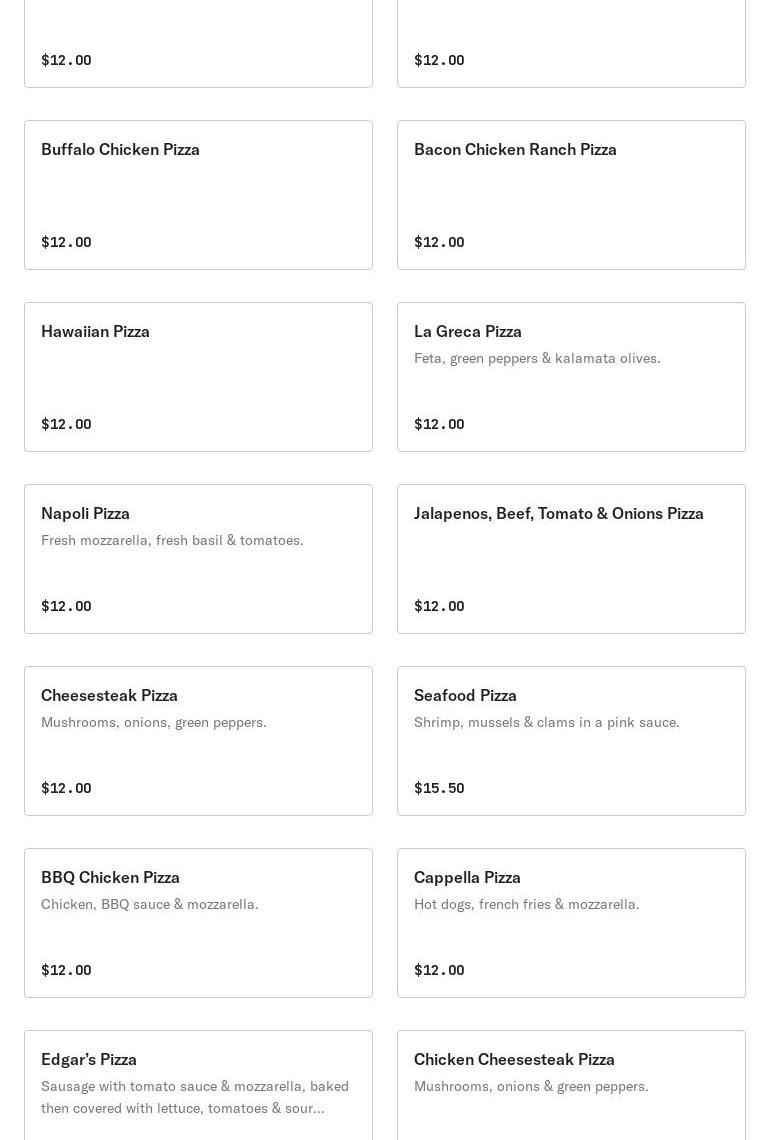Click Seafood shrimp, mussels & clams description

(546, 722)
